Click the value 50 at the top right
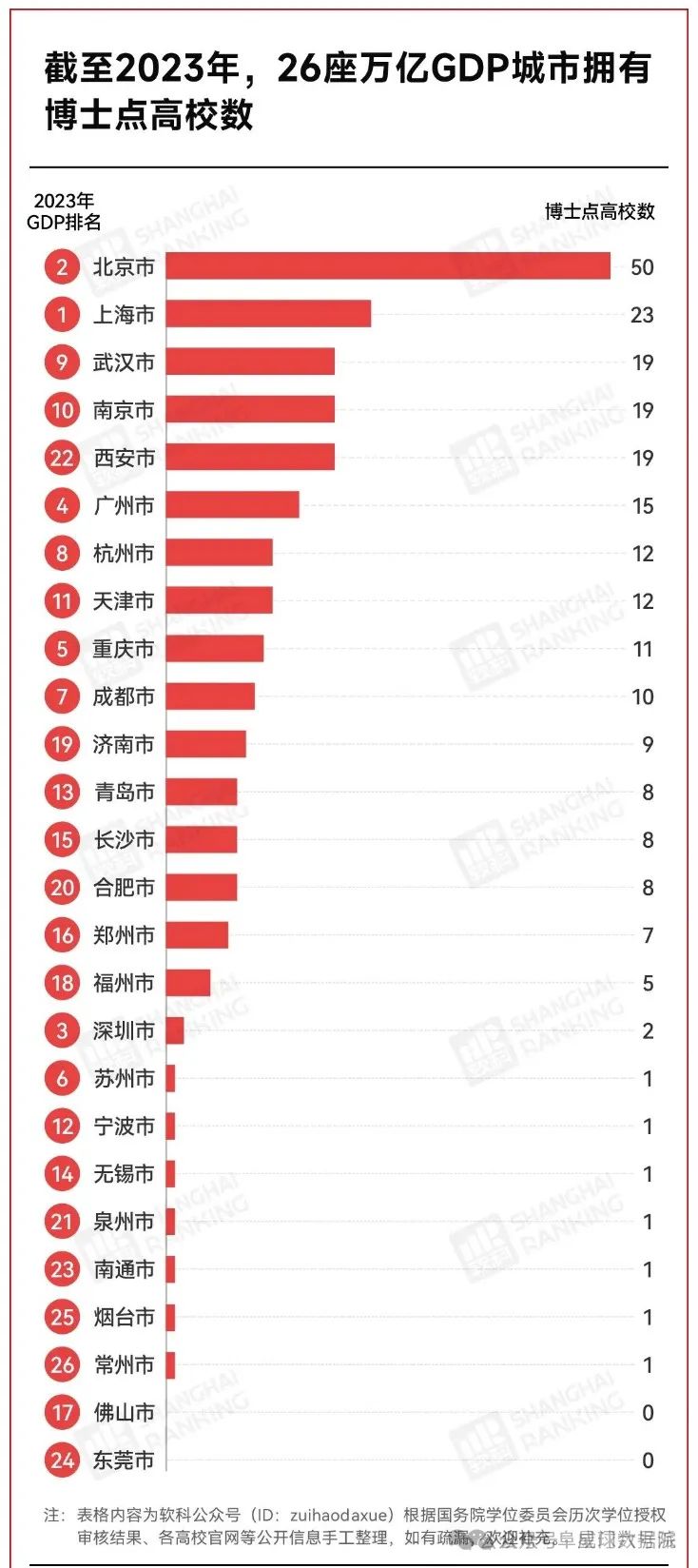Image resolution: width=698 pixels, height=1568 pixels. tap(642, 267)
